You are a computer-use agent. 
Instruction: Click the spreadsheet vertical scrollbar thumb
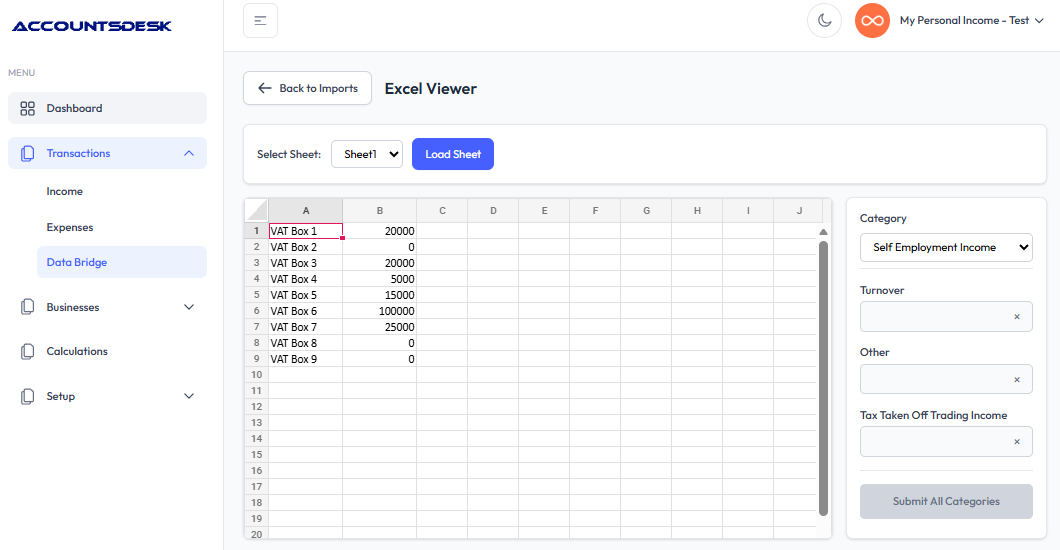coord(823,378)
